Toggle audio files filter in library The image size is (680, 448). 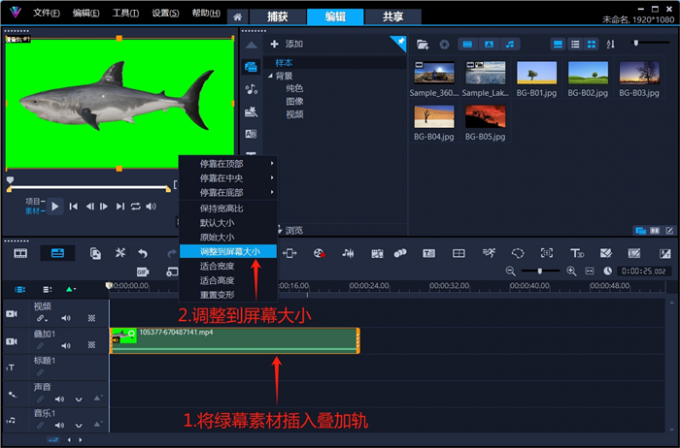(x=510, y=44)
